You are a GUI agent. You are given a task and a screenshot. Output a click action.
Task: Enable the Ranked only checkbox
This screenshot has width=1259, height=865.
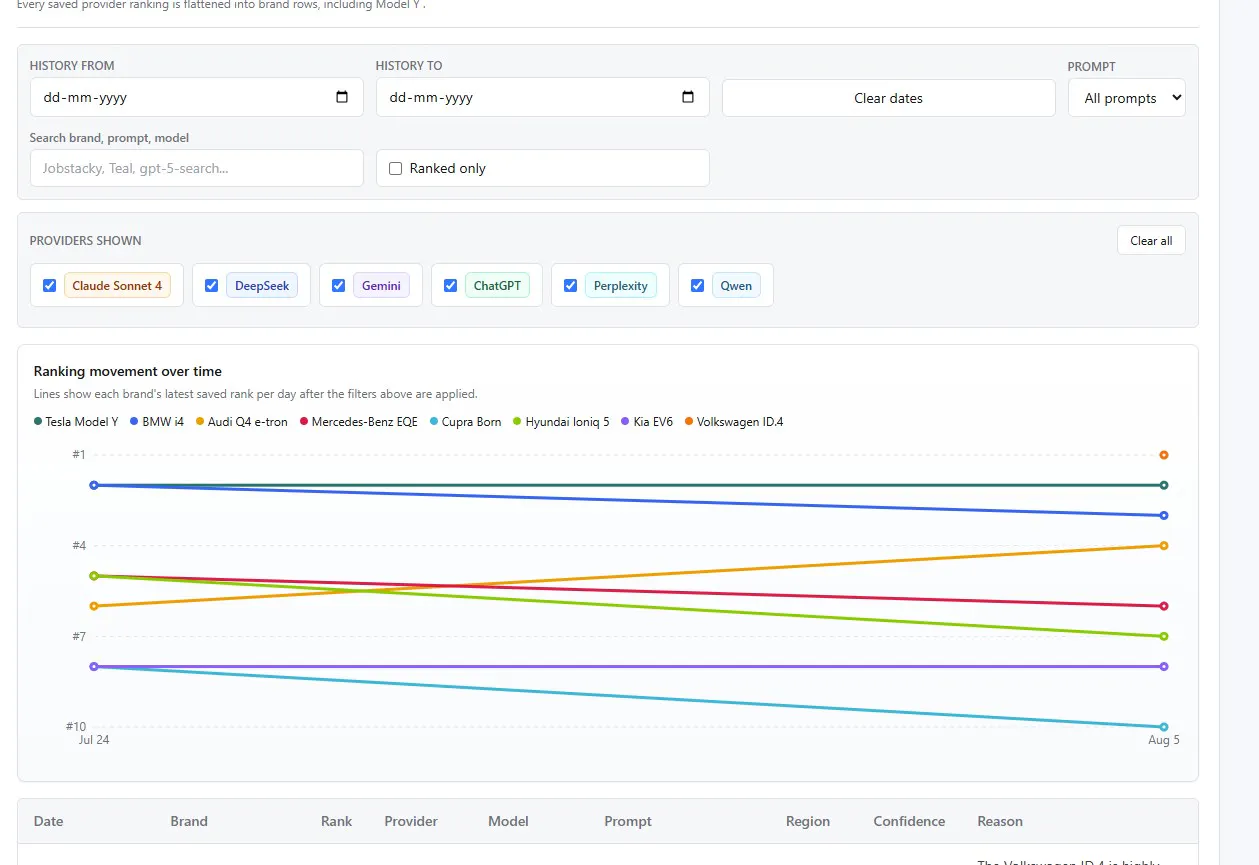(396, 168)
